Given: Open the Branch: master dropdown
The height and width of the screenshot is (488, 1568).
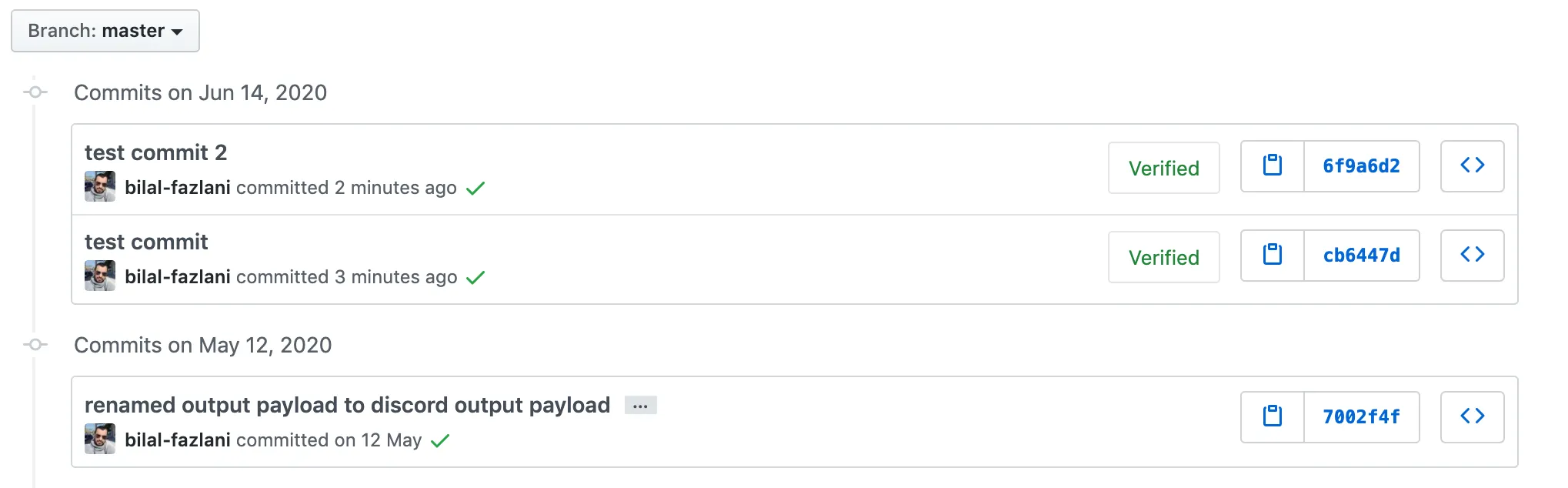Looking at the screenshot, I should coord(105,31).
